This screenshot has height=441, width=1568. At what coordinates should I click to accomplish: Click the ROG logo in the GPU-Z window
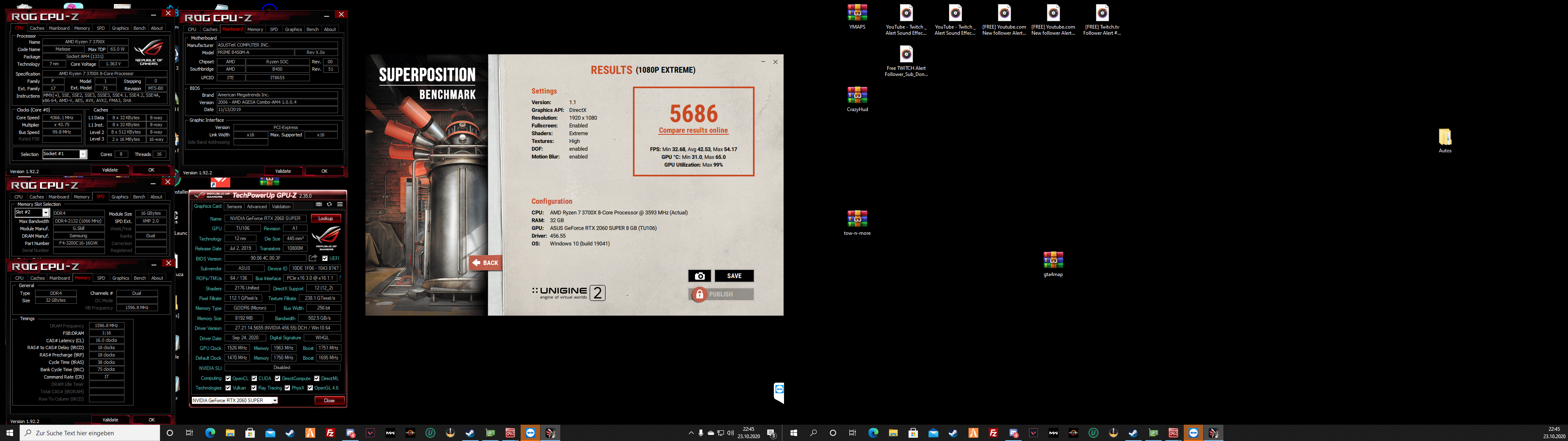[326, 238]
